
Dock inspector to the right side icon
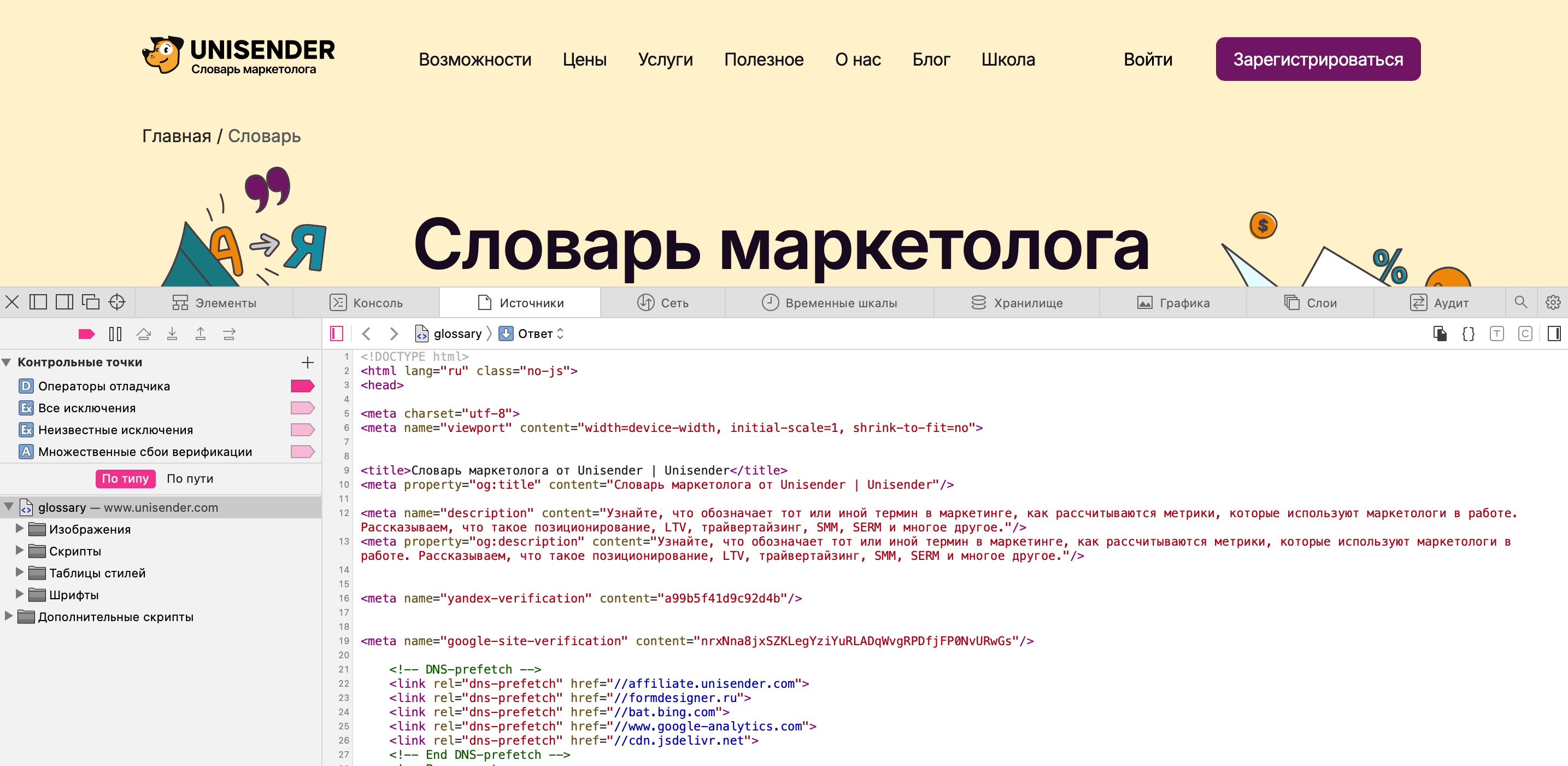click(x=64, y=302)
